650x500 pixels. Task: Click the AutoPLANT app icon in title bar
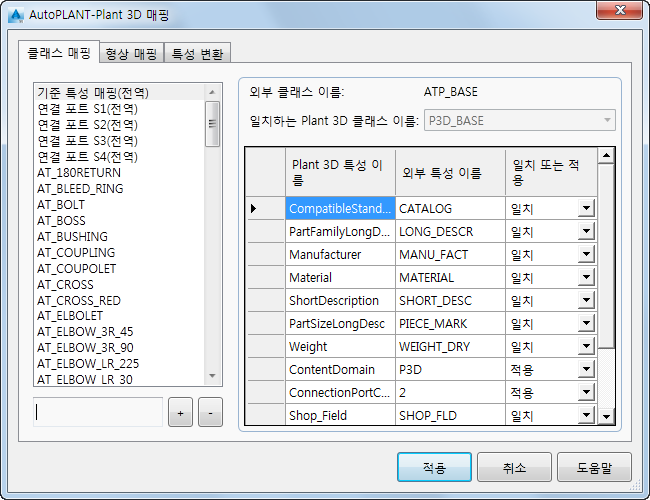tap(16, 15)
